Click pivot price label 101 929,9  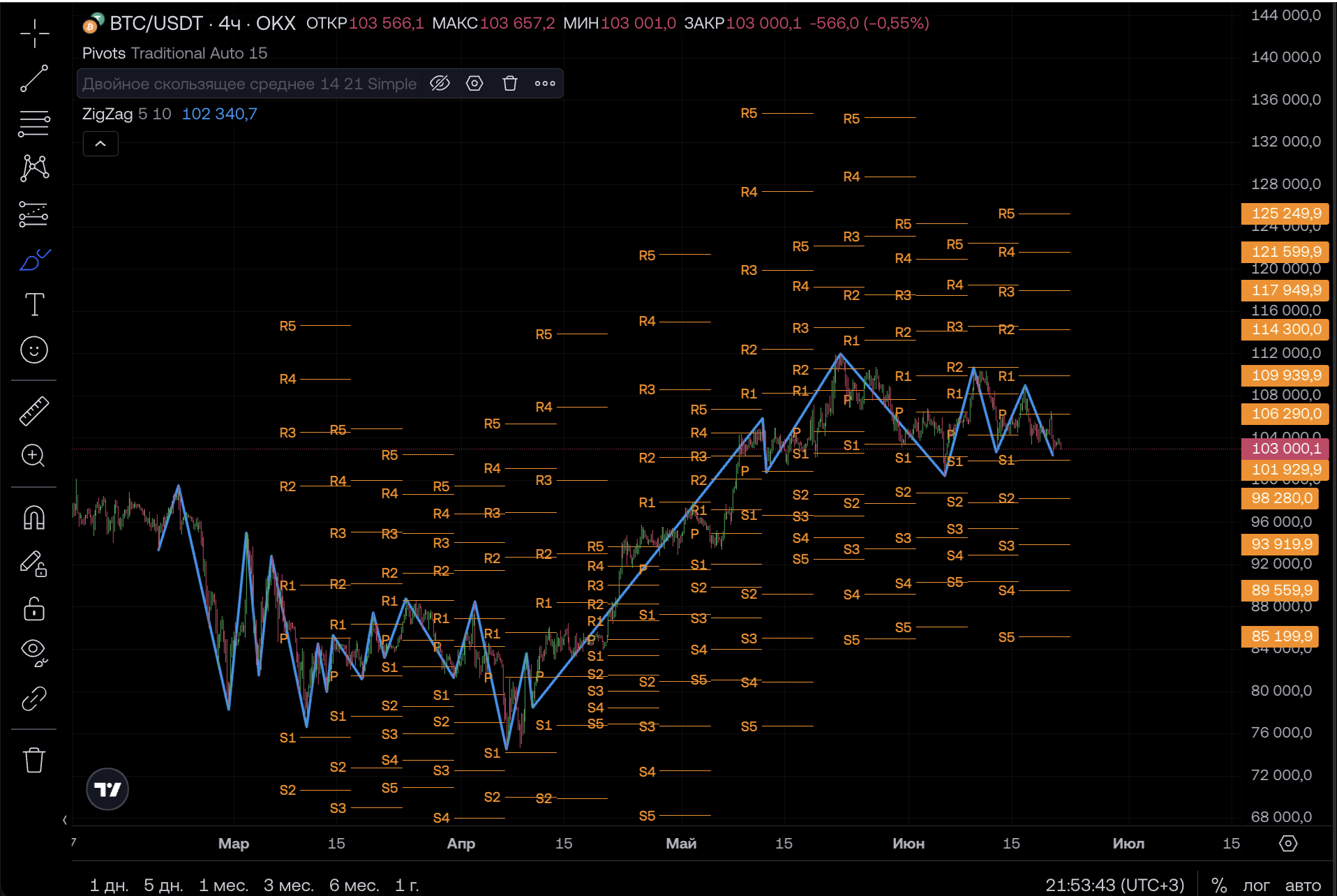[x=1285, y=470]
